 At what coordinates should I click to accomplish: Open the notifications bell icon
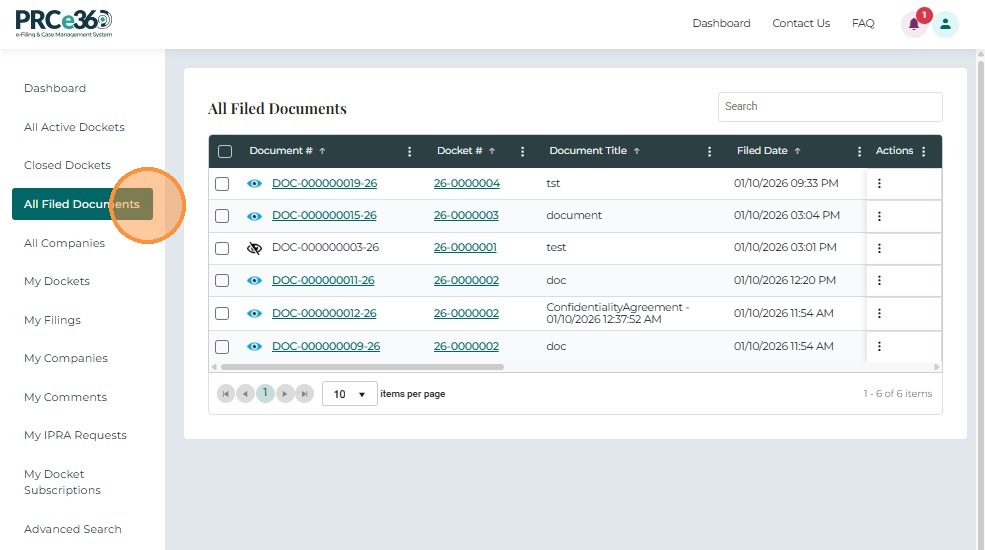click(x=914, y=24)
